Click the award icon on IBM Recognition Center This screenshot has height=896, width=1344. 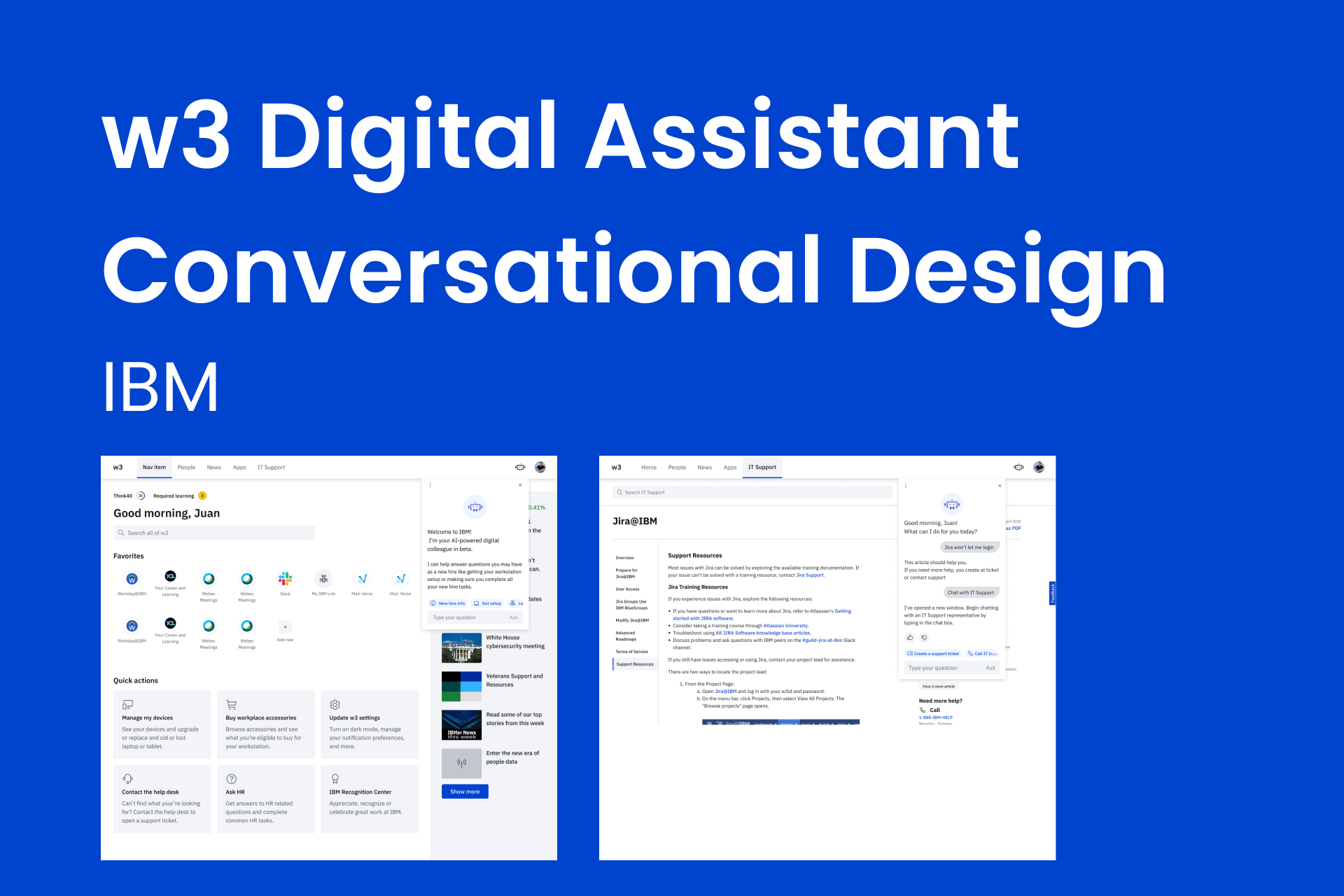point(335,778)
